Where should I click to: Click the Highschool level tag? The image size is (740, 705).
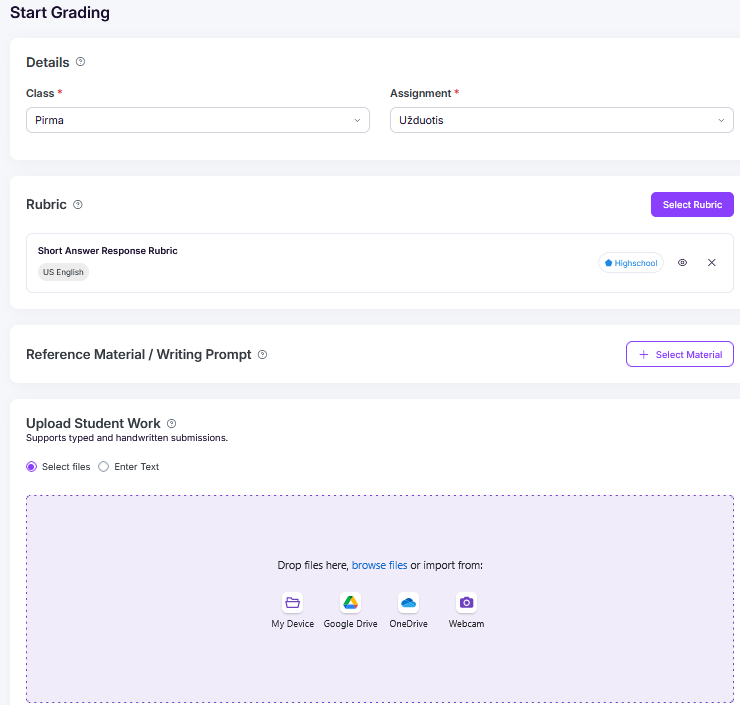(x=631, y=263)
